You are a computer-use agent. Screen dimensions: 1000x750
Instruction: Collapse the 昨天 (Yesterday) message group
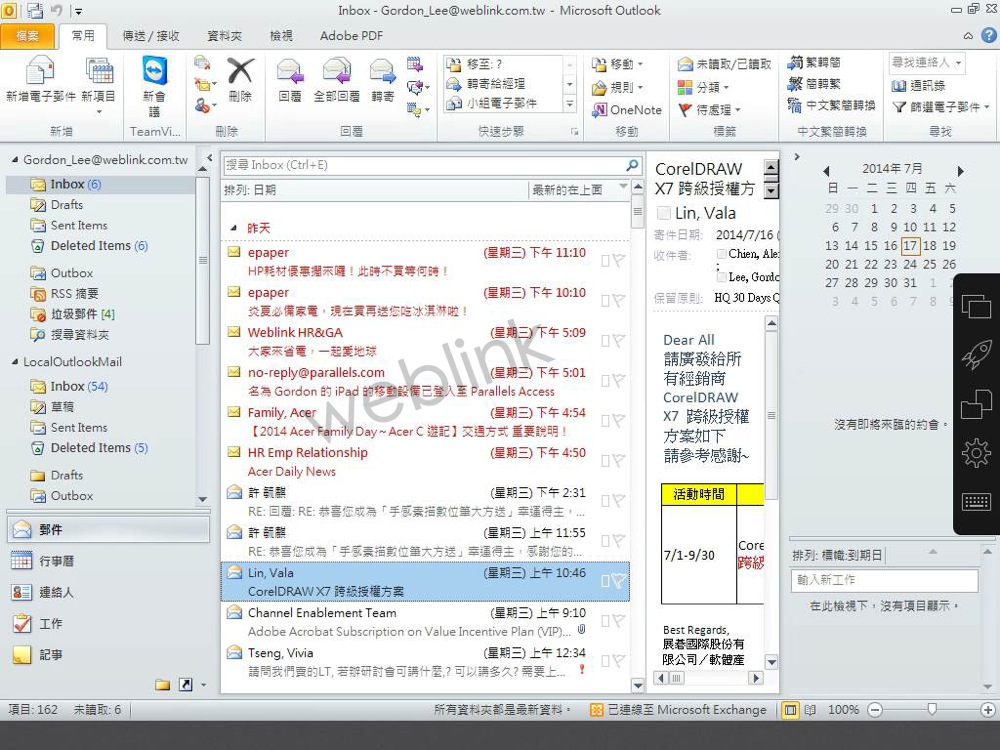point(233,228)
